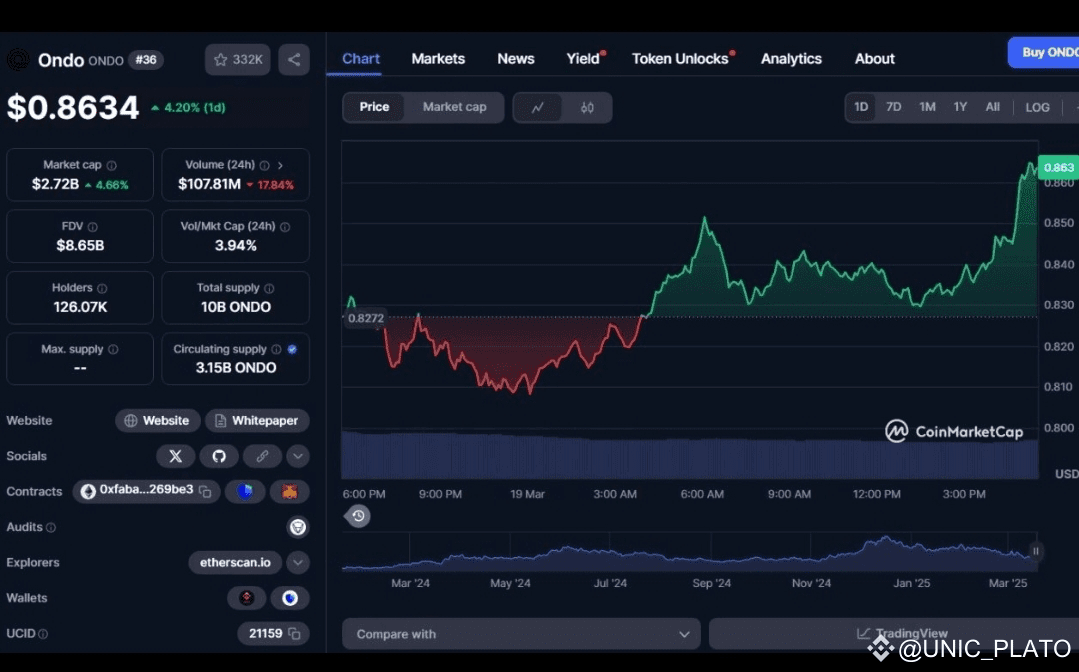Image resolution: width=1079 pixels, height=672 pixels.
Task: Open the Whitepaper link
Action: click(x=257, y=420)
